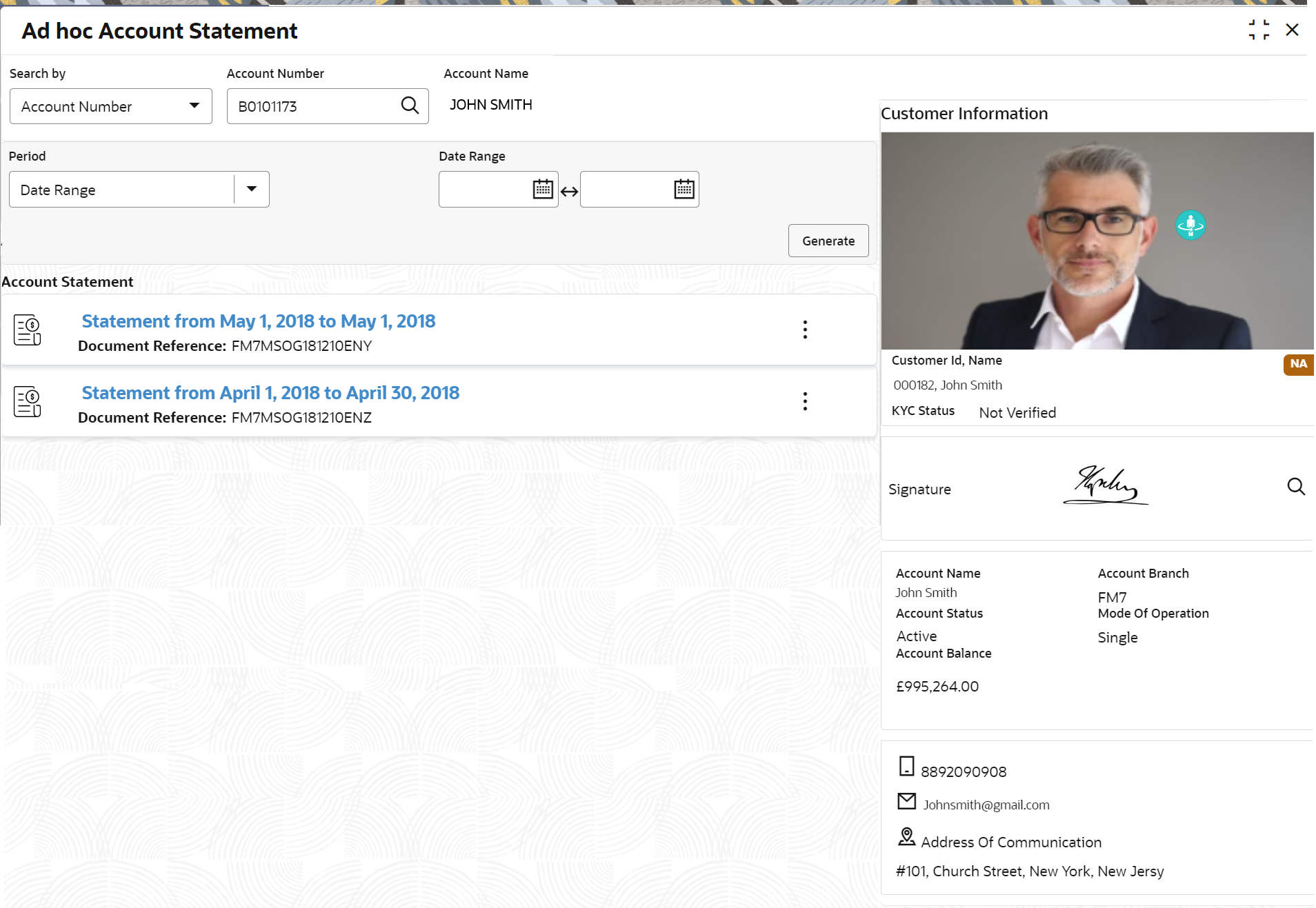The width and height of the screenshot is (1316, 908).
Task: Click account balance £995,264.00
Action: pyautogui.click(x=937, y=687)
